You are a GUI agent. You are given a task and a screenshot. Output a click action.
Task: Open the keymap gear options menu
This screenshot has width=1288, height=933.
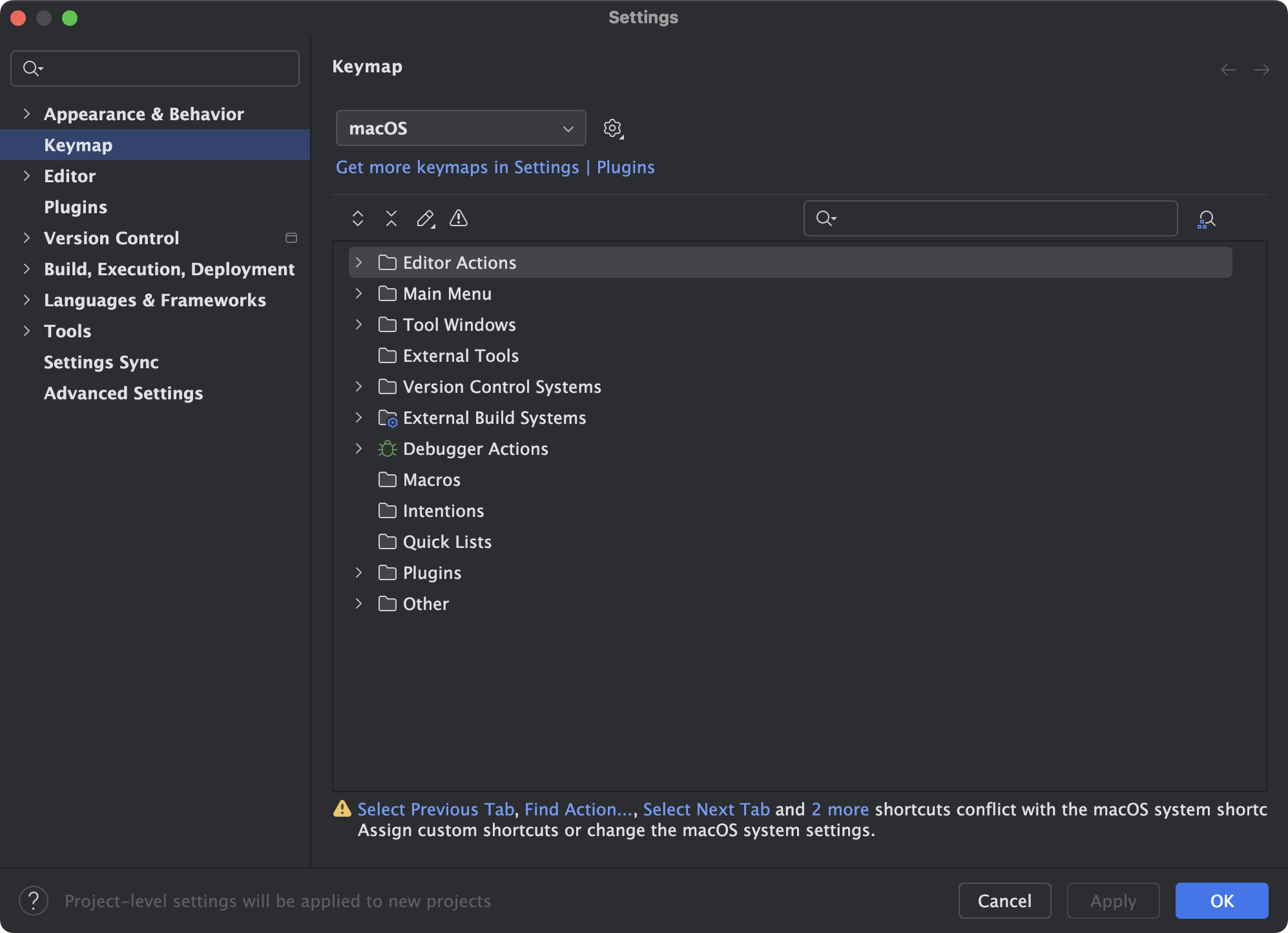pyautogui.click(x=612, y=129)
